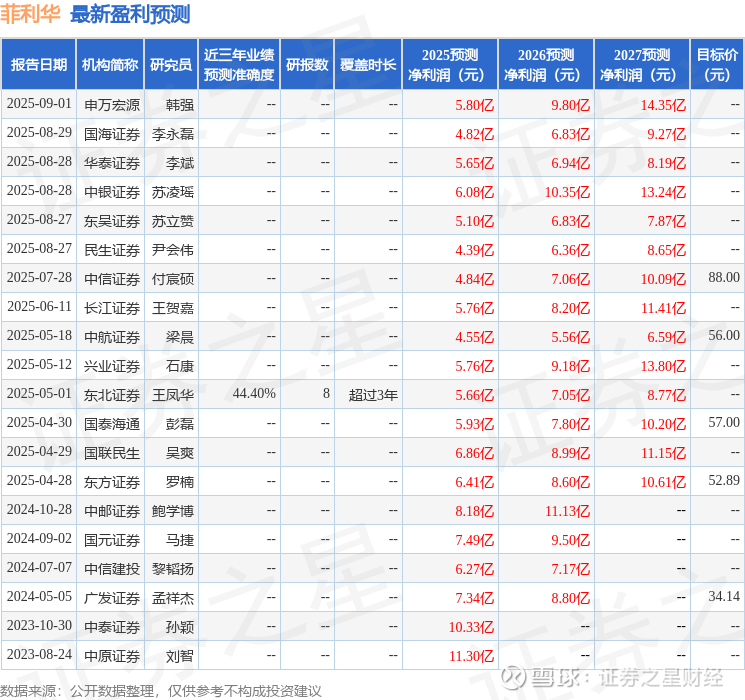This screenshot has width=745, height=700.
Task: Click the 近三年业绩预测准确度 column header
Action: click(239, 65)
